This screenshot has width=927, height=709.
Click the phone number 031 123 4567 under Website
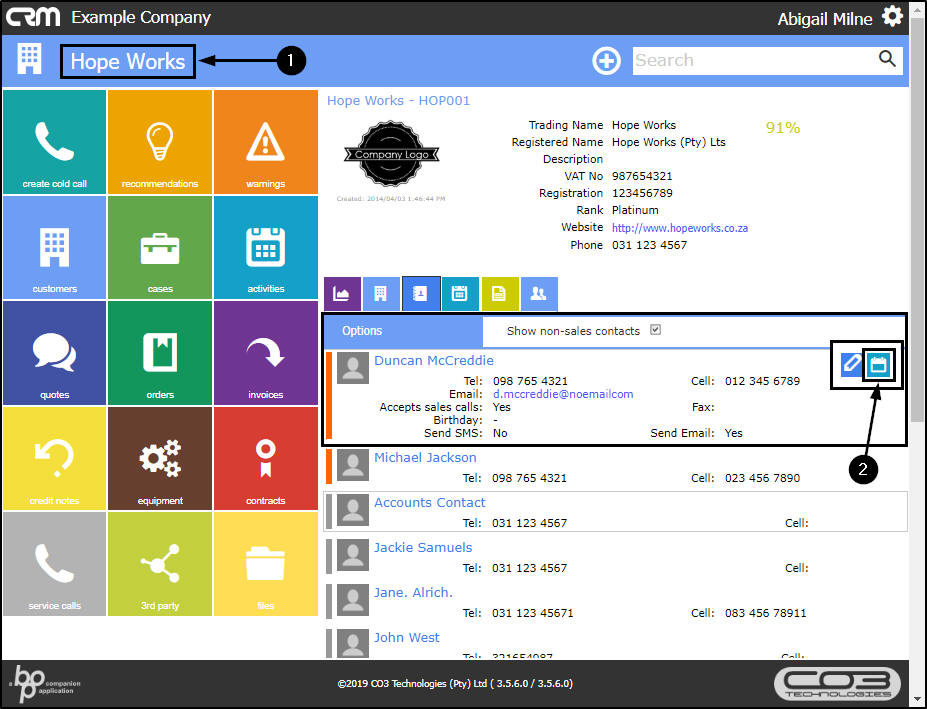click(649, 245)
